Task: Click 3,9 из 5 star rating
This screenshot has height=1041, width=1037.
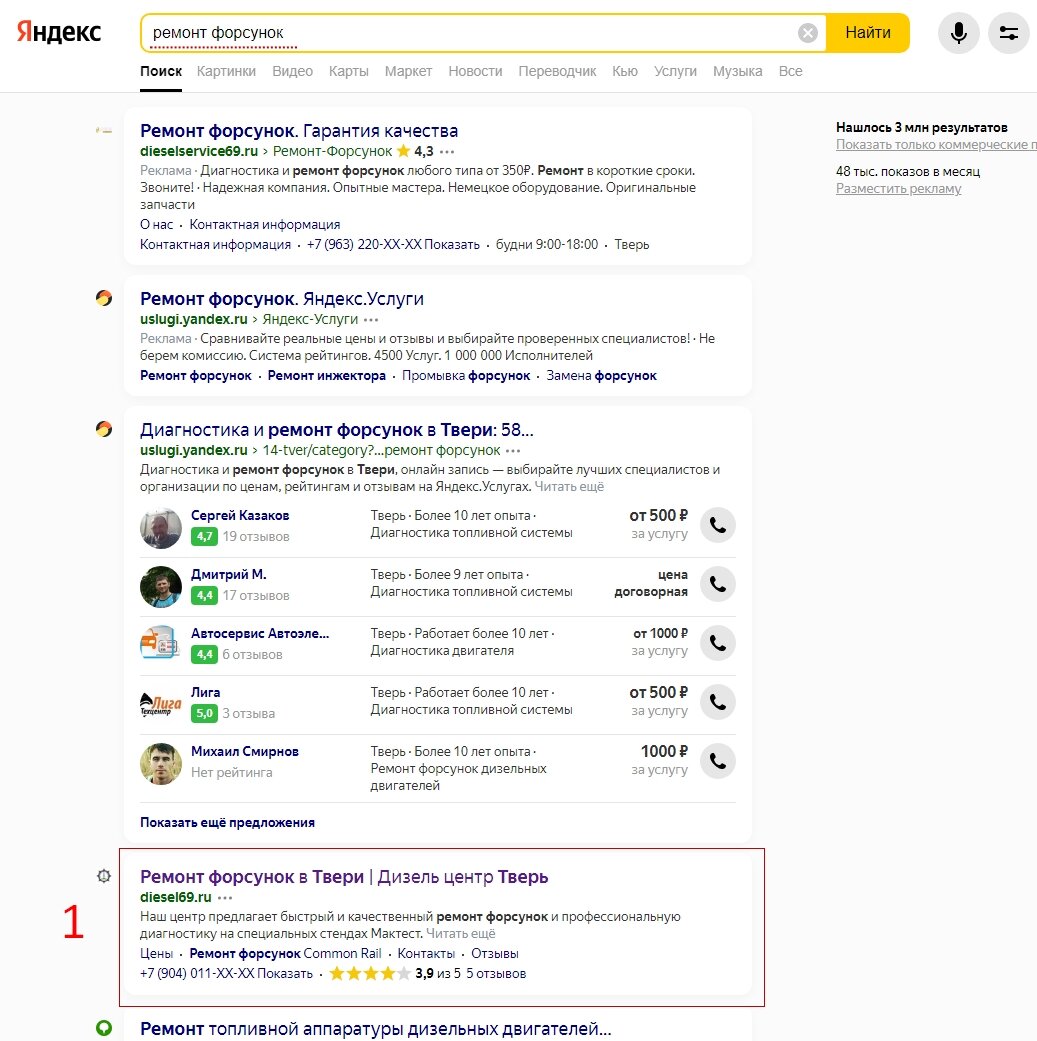Action: (394, 974)
